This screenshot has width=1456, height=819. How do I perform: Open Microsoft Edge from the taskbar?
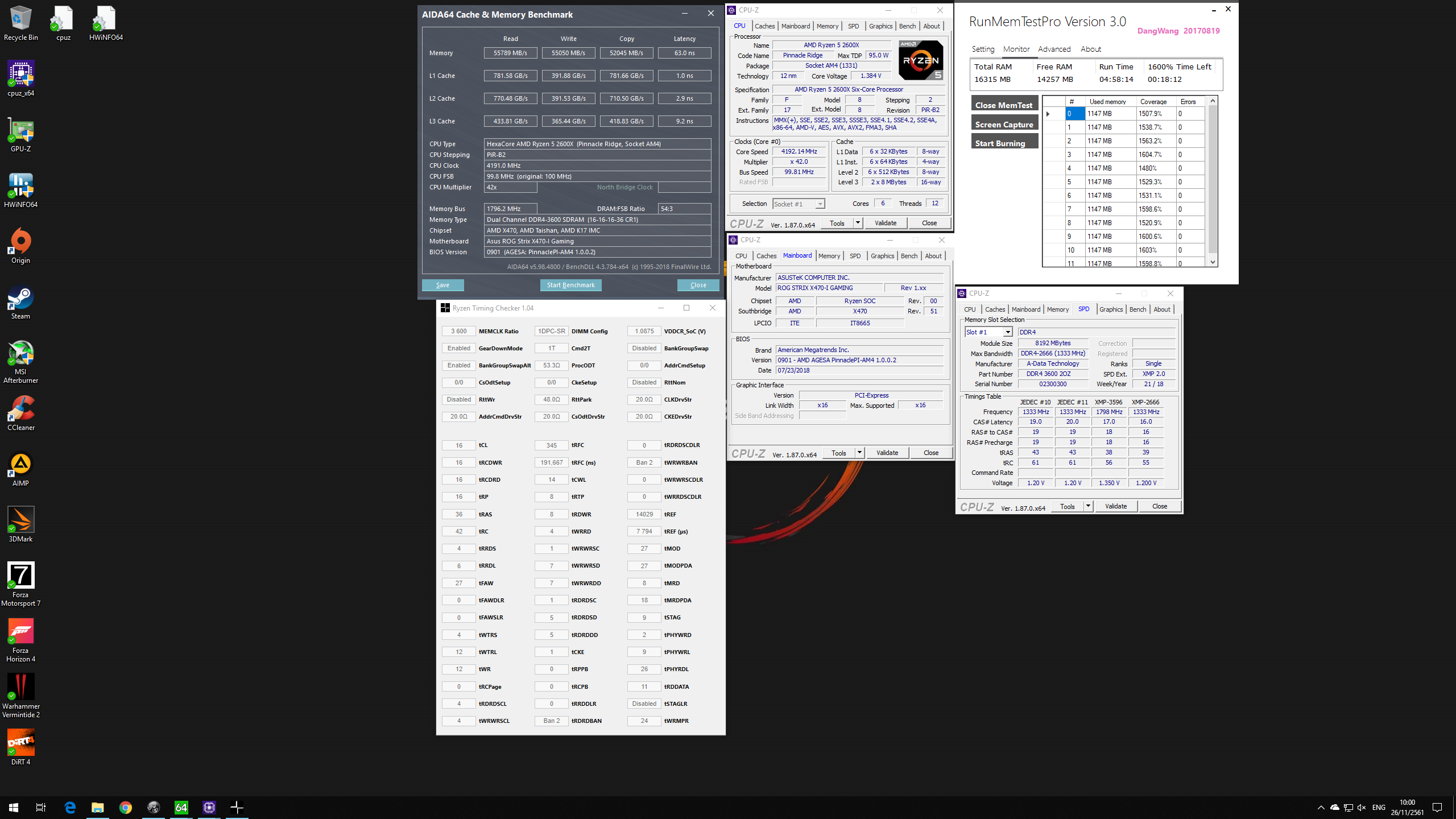[70, 807]
